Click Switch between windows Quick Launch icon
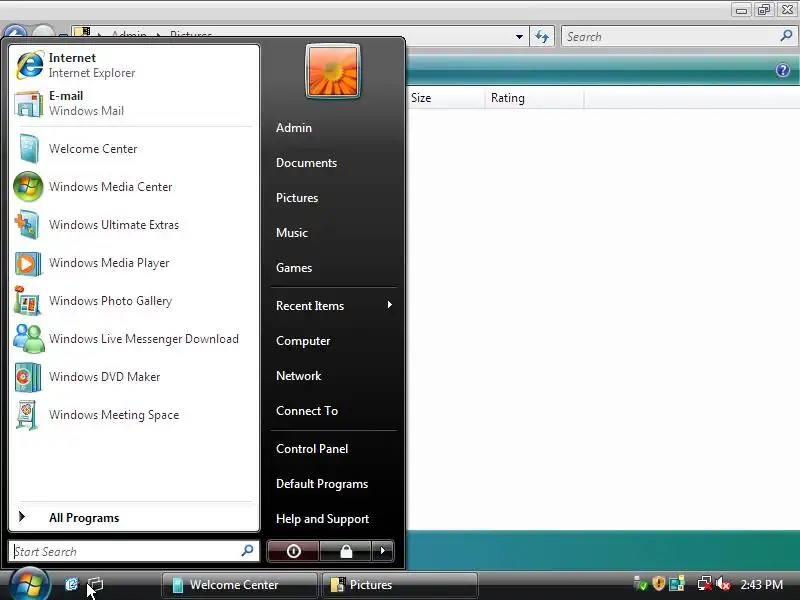This screenshot has width=800, height=600. 95,584
